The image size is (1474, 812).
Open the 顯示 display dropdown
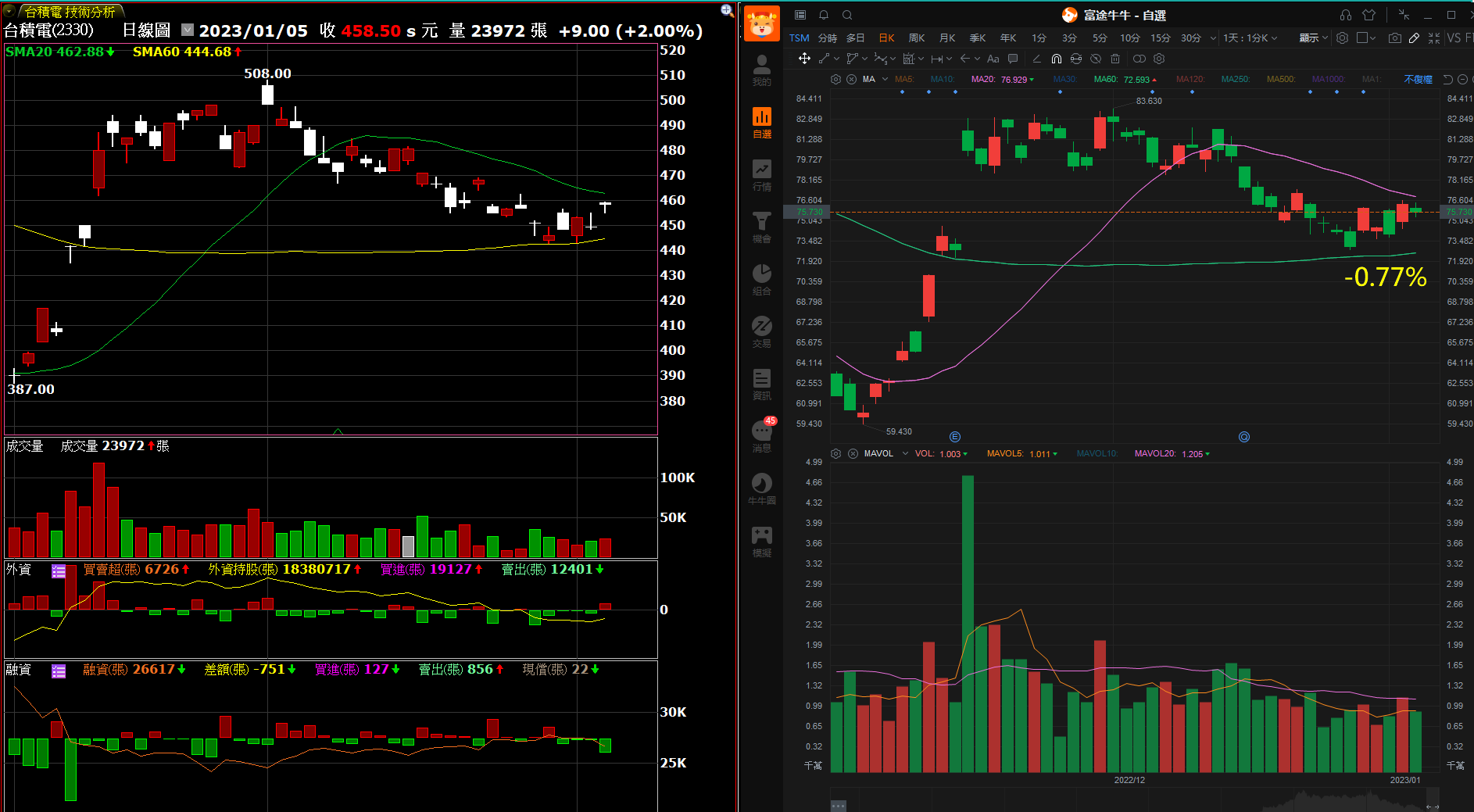[1313, 38]
